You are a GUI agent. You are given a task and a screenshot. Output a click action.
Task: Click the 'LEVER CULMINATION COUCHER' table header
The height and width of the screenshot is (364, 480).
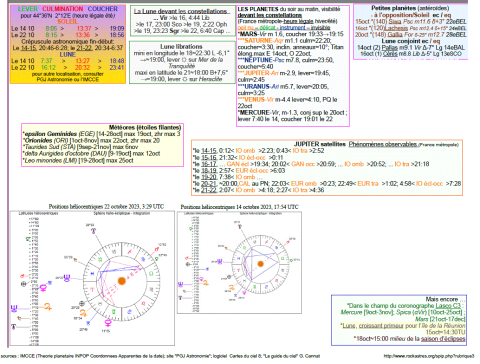pos(68,9)
